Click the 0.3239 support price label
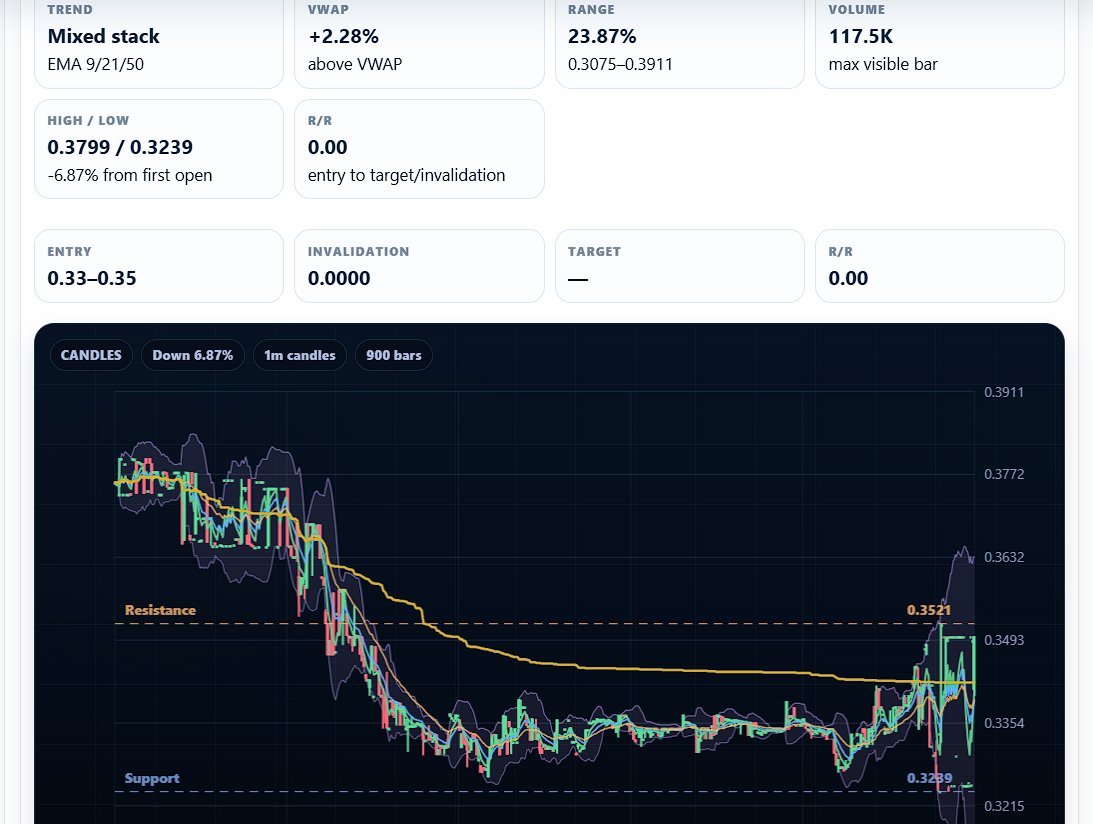 pyautogui.click(x=929, y=778)
